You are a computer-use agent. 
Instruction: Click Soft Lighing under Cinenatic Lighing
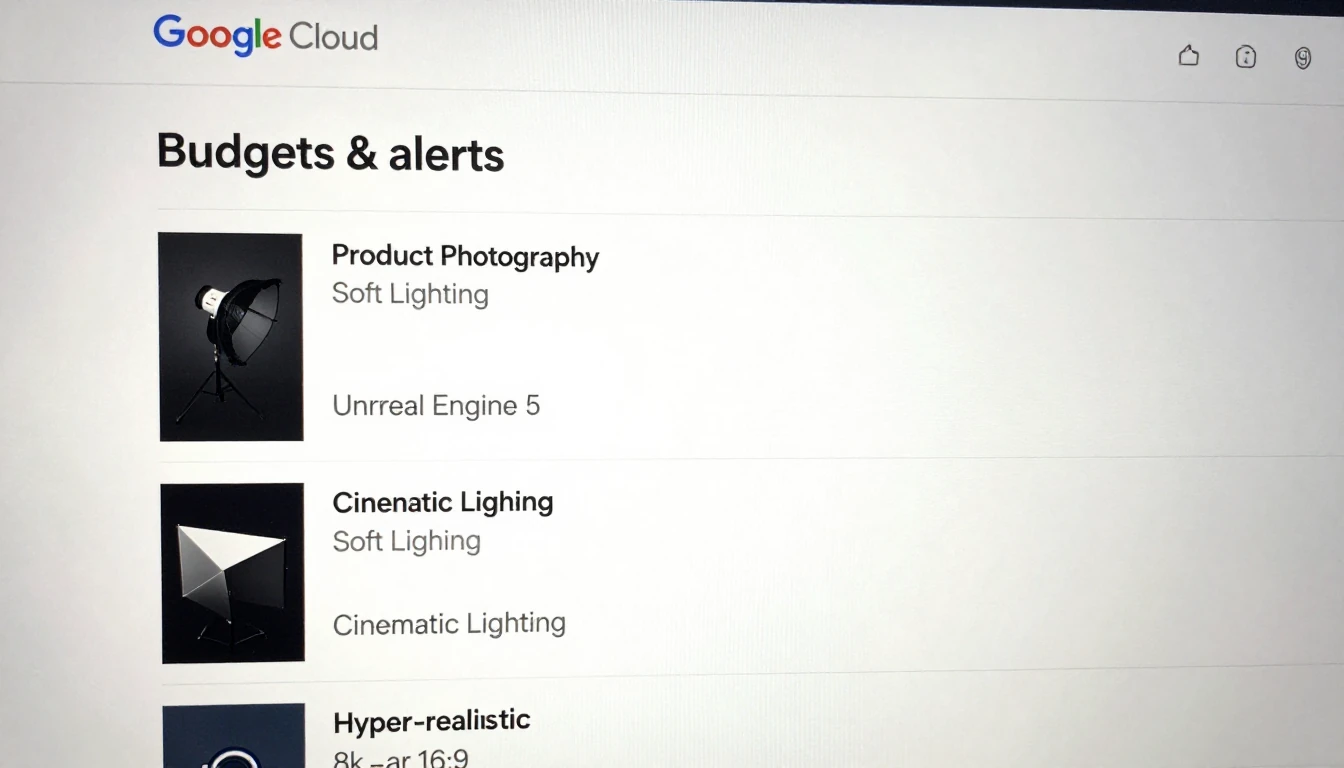point(407,541)
